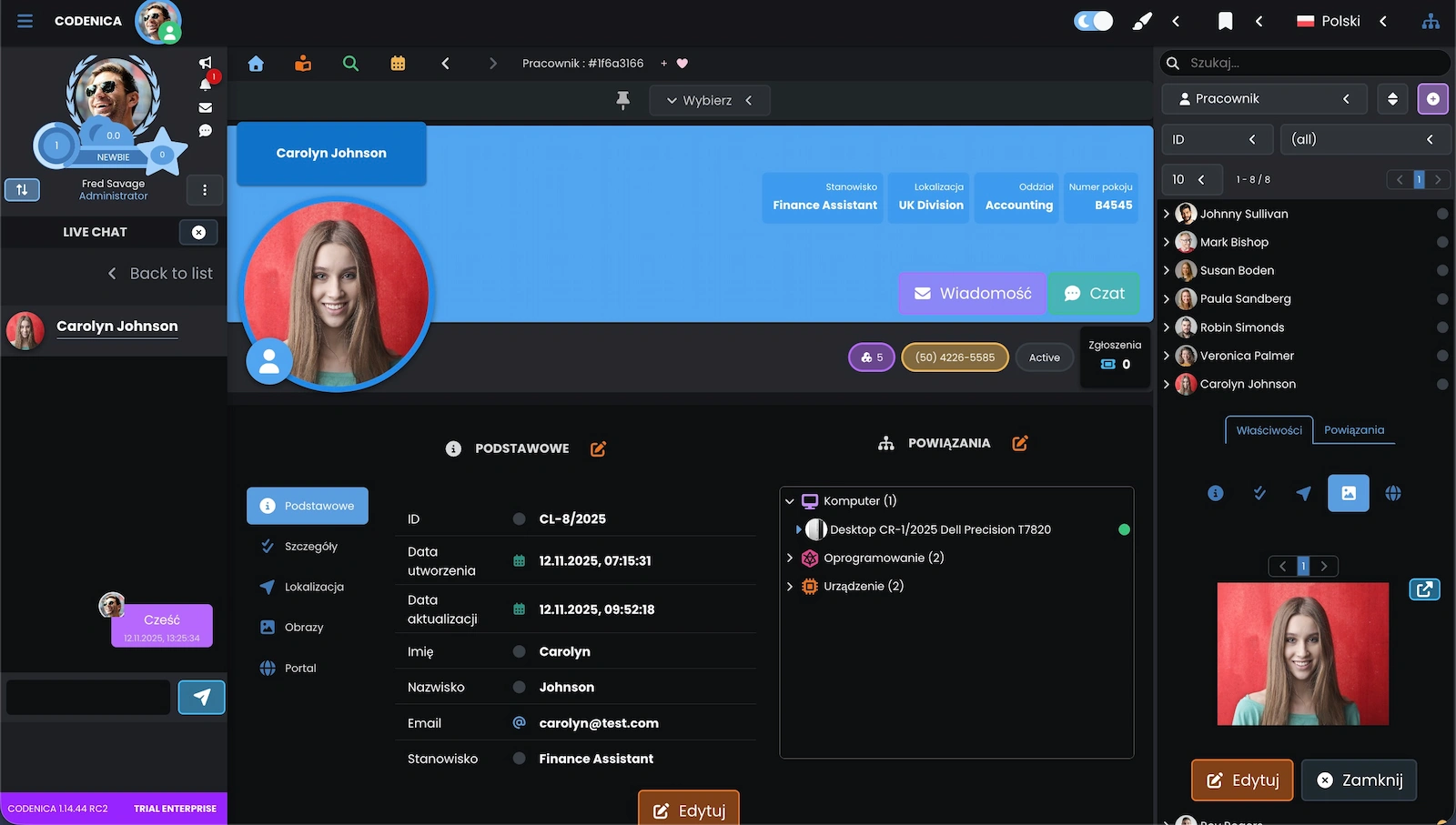Switch to the Powiązania tab
Viewport: 1456px width, 825px height.
pos(1353,430)
